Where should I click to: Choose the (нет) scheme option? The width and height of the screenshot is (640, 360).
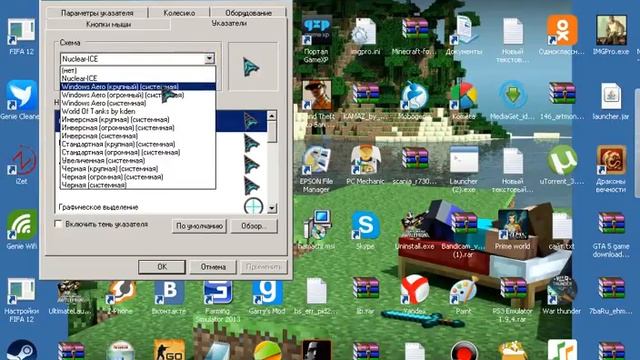coord(138,70)
